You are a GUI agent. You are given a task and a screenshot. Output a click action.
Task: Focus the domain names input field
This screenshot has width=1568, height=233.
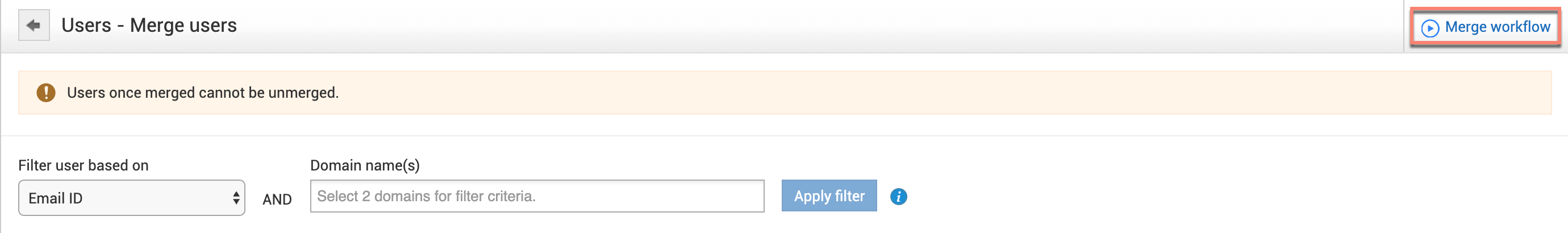pyautogui.click(x=536, y=196)
